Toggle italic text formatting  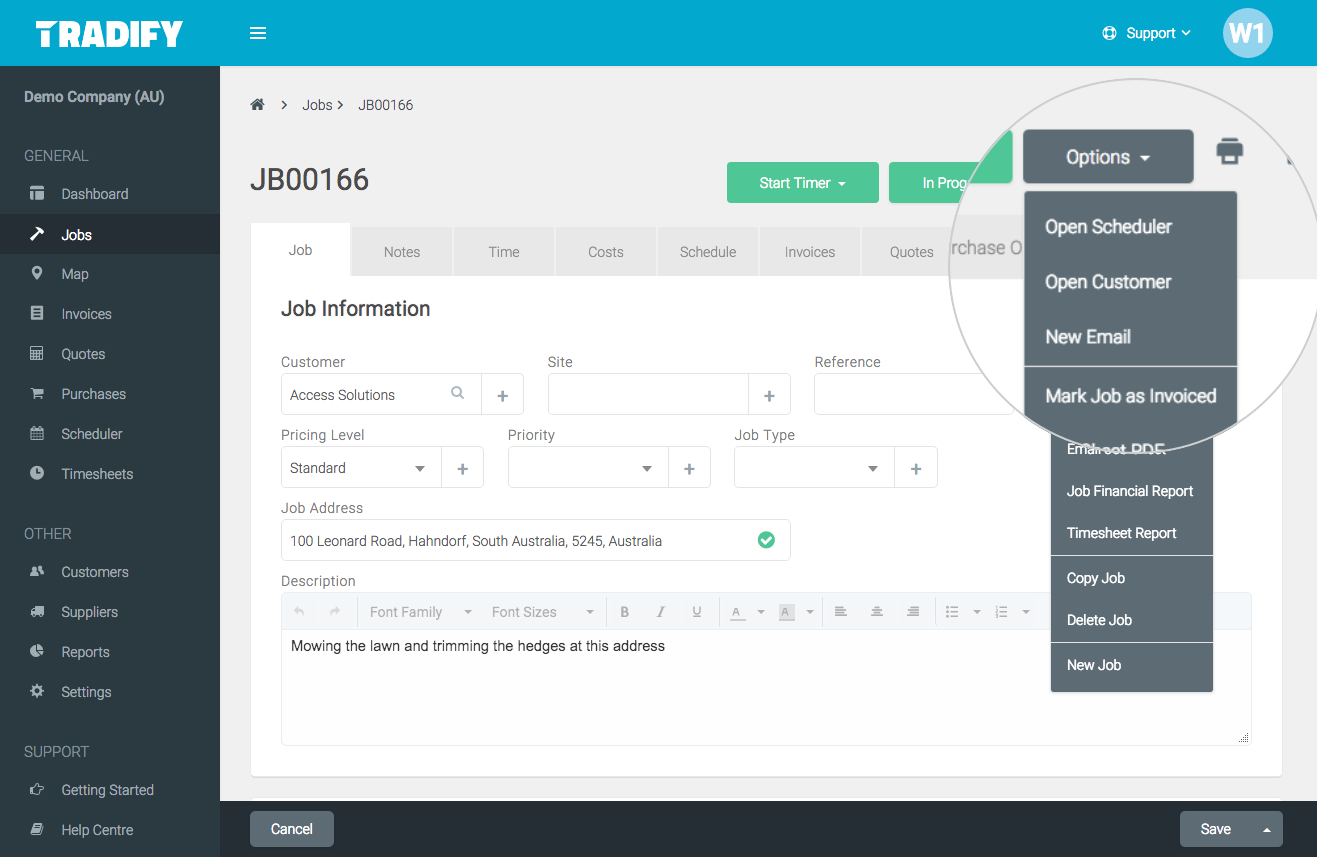coord(661,612)
